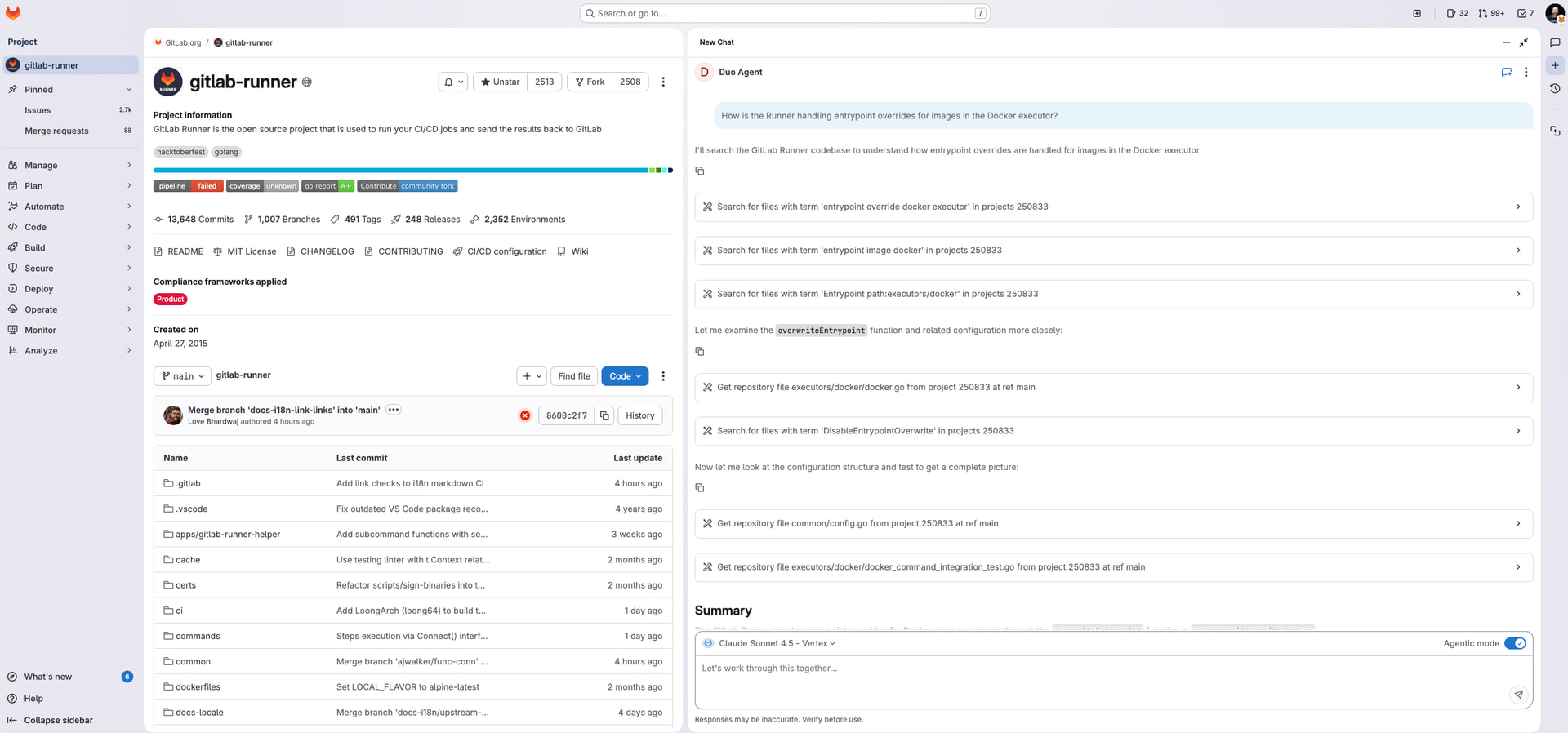Expand the 'DisableEntrypointOverwrite' search step
Screen dimensions: 1568x733
1113,431
